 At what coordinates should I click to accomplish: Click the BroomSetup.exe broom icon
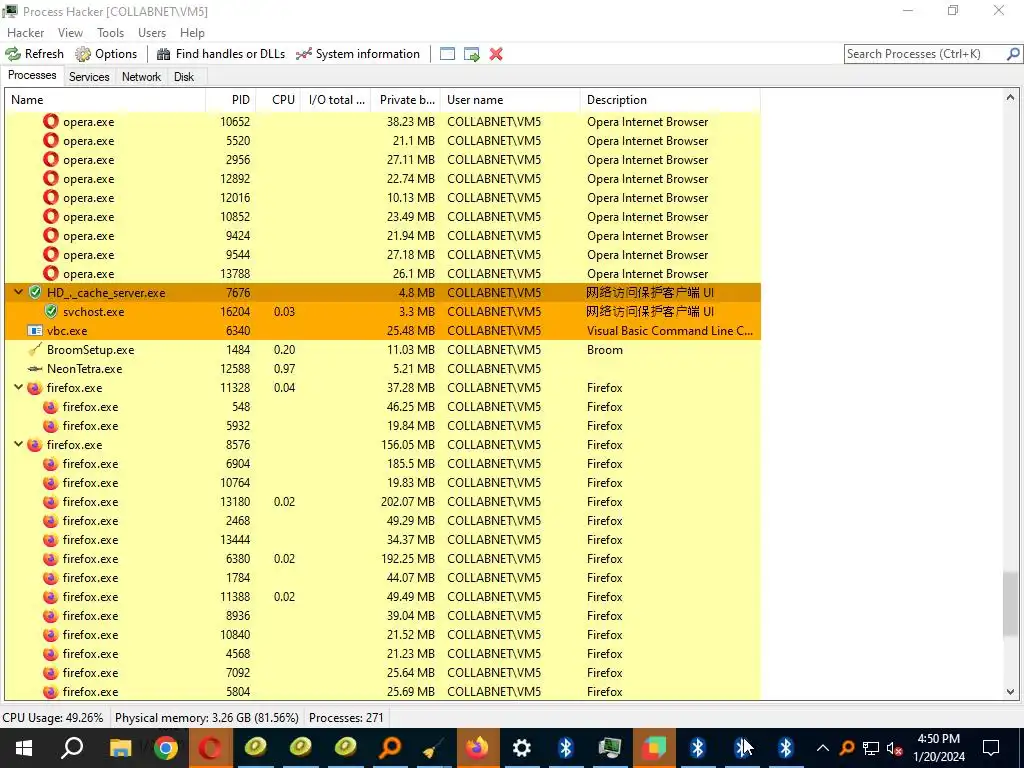pyautogui.click(x=35, y=349)
